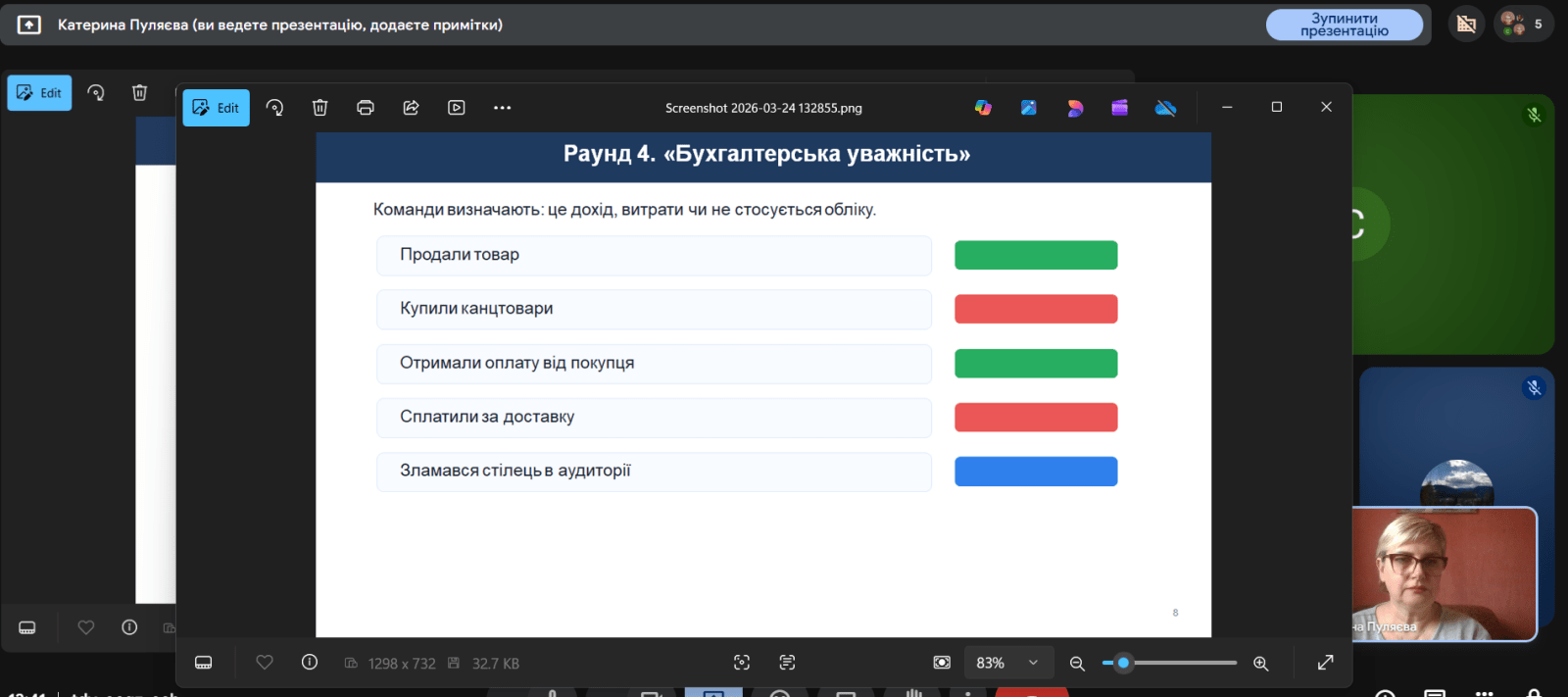
Task: Toggle filmstrip in the frontmost Photos window
Action: pos(204,663)
